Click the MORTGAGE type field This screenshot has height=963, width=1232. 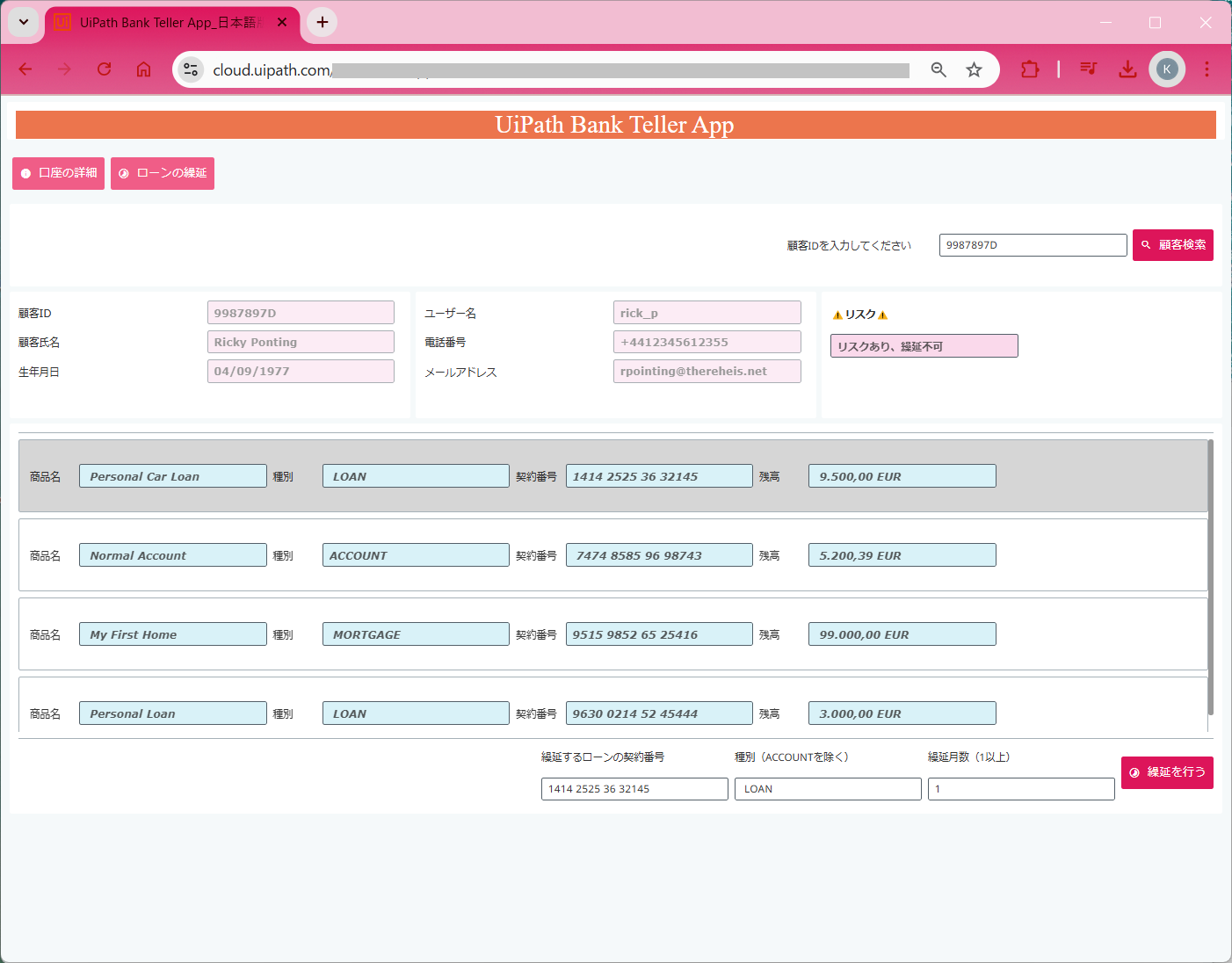pyautogui.click(x=416, y=634)
